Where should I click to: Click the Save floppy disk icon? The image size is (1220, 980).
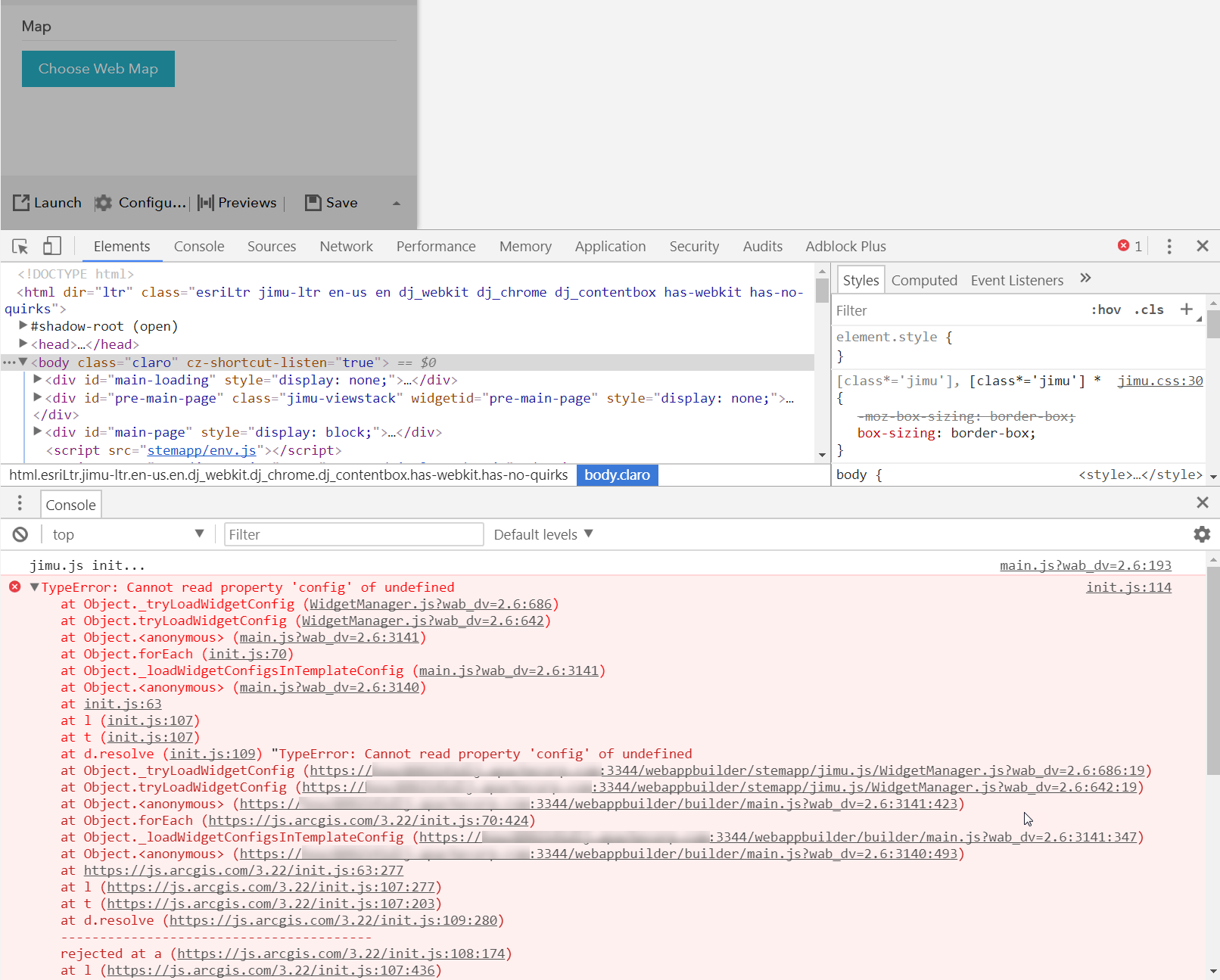[313, 203]
